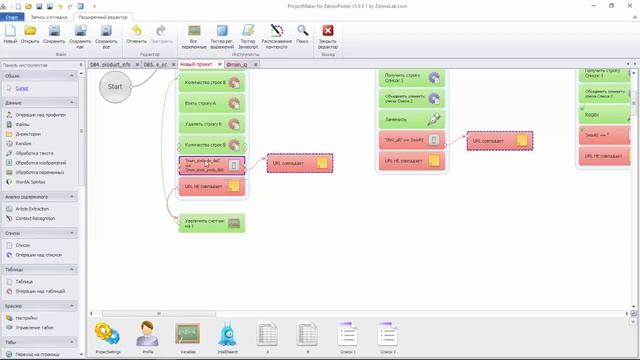This screenshot has width=640, height=360.
Task: Close the @man_q tab
Action: coord(256,64)
